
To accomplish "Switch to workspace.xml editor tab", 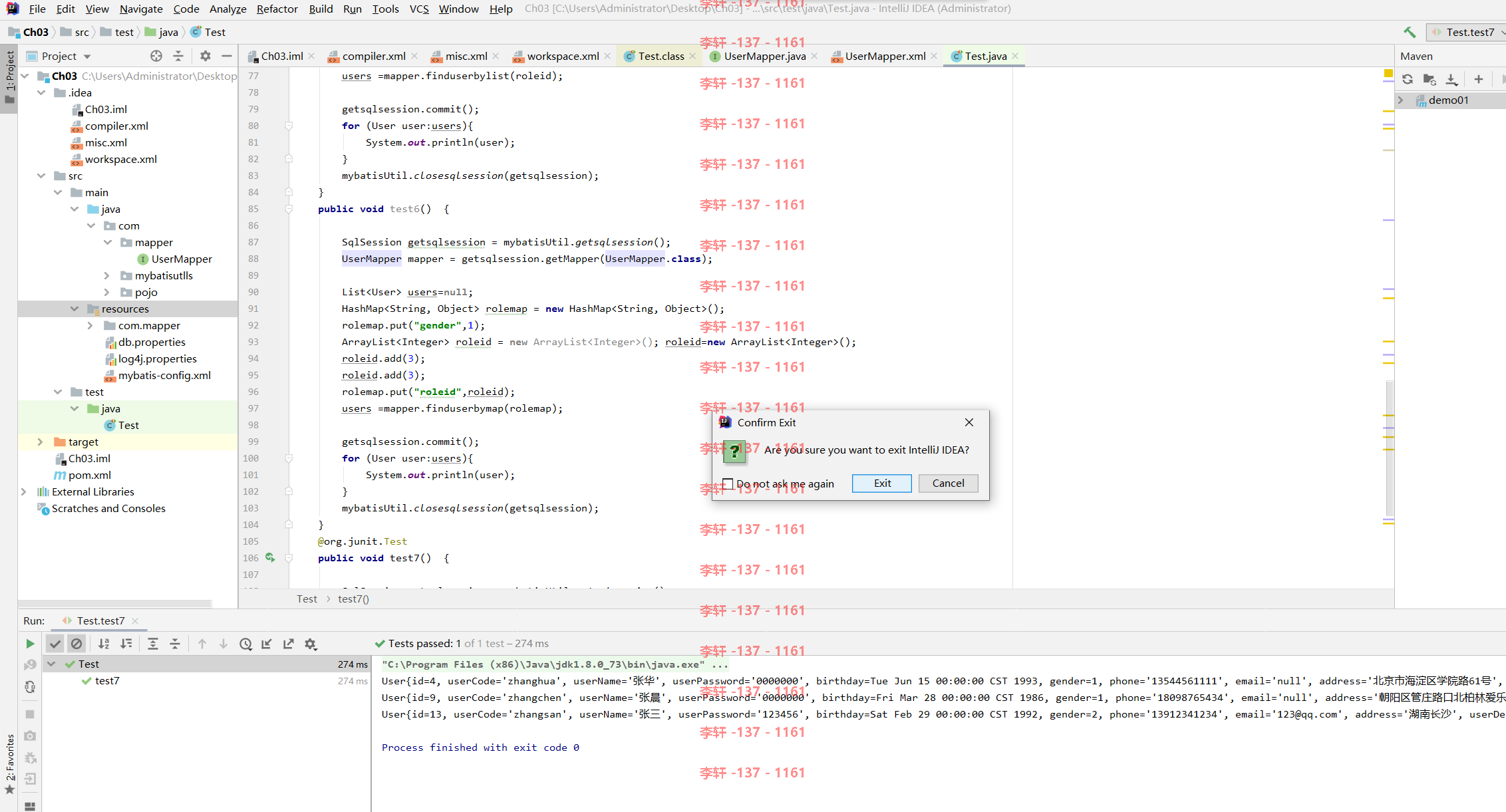I will [x=563, y=56].
